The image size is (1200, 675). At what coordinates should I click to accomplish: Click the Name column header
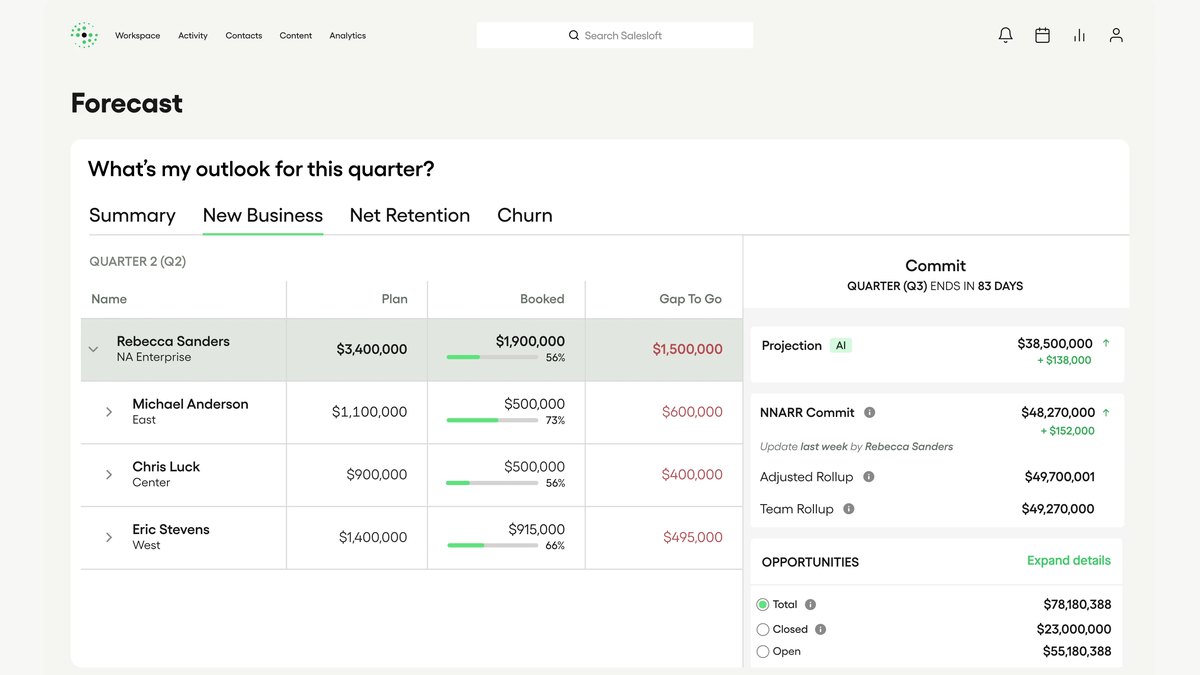coord(109,299)
